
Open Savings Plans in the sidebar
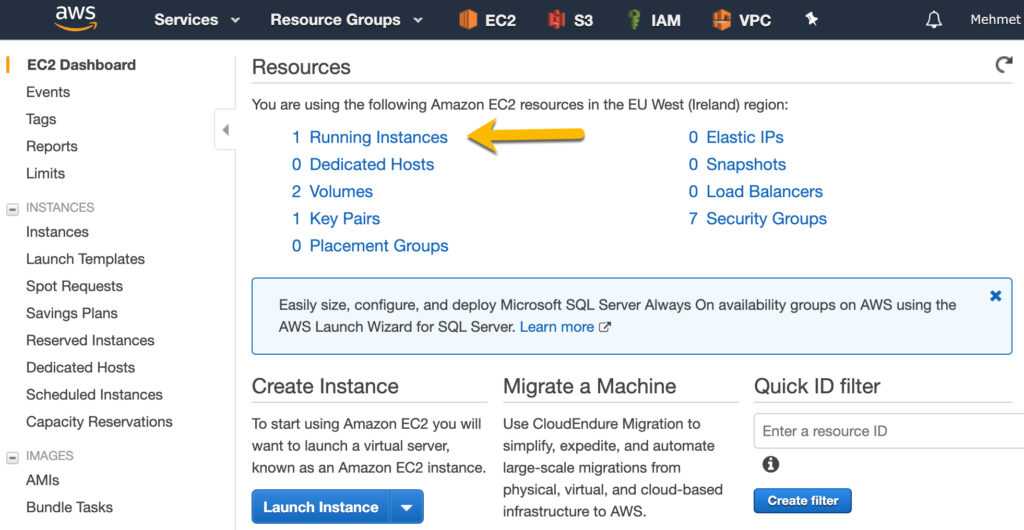tap(72, 313)
